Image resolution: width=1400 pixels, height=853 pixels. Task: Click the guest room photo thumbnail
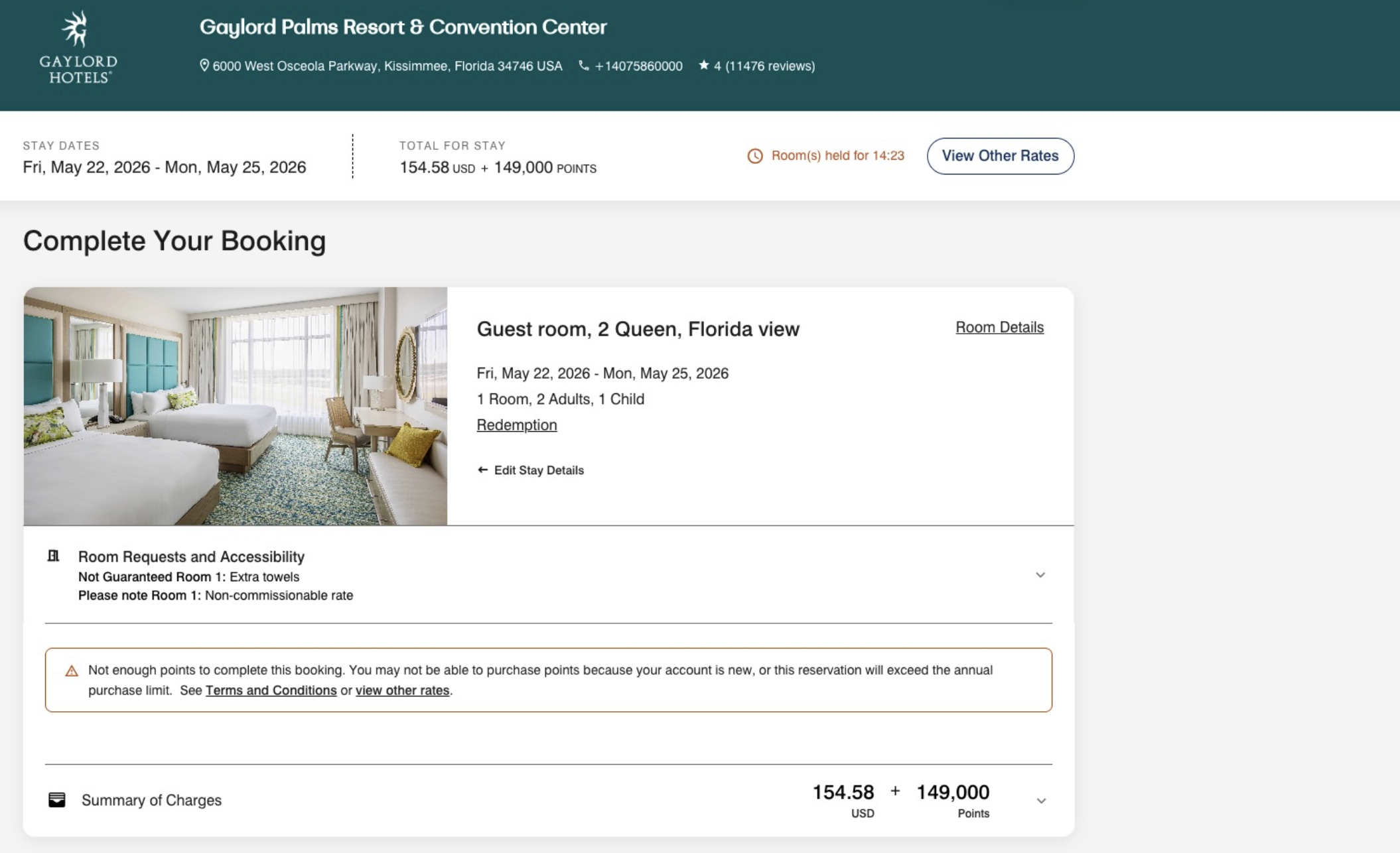(236, 406)
